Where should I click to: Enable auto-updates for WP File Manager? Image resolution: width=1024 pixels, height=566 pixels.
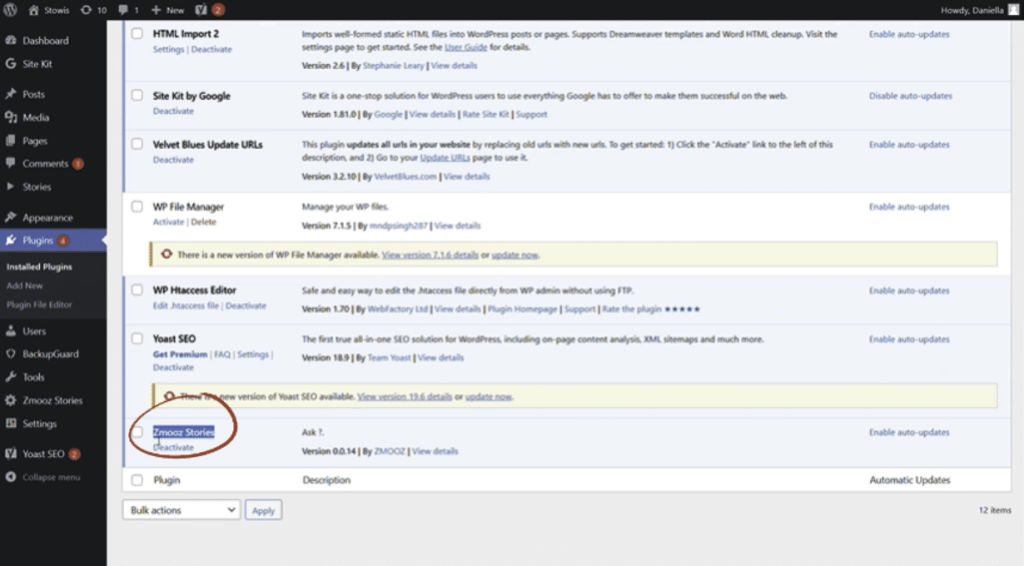(909, 207)
